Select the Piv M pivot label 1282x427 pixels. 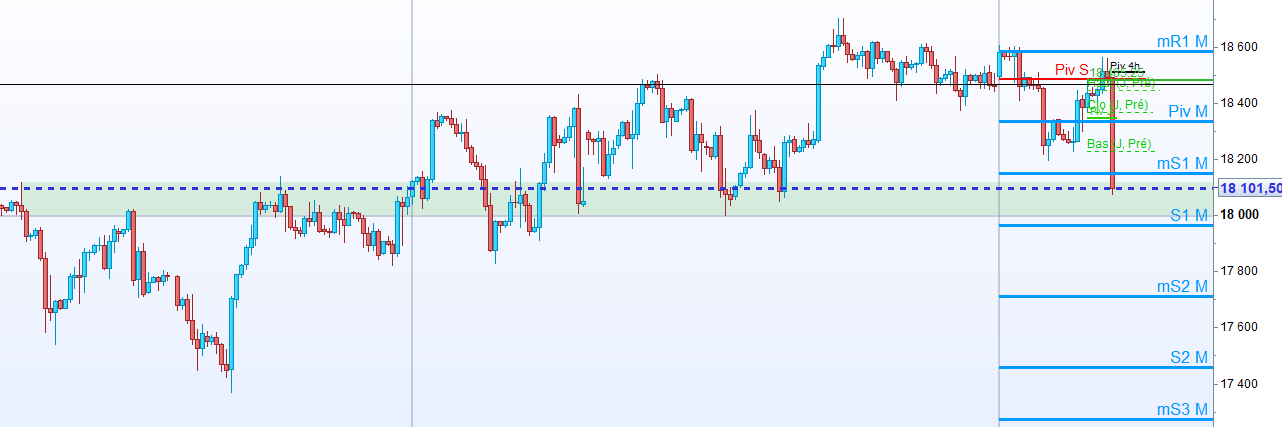click(x=1189, y=111)
